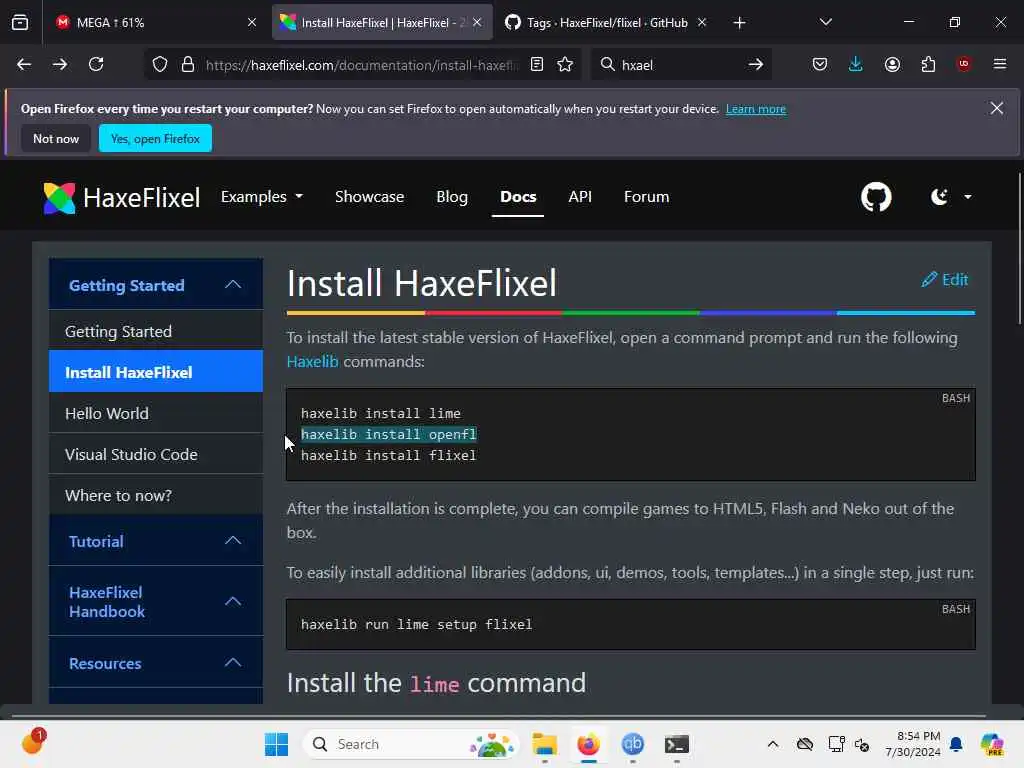Image resolution: width=1024 pixels, height=768 pixels.
Task: Click the search box containing hxael
Action: pyautogui.click(x=679, y=65)
